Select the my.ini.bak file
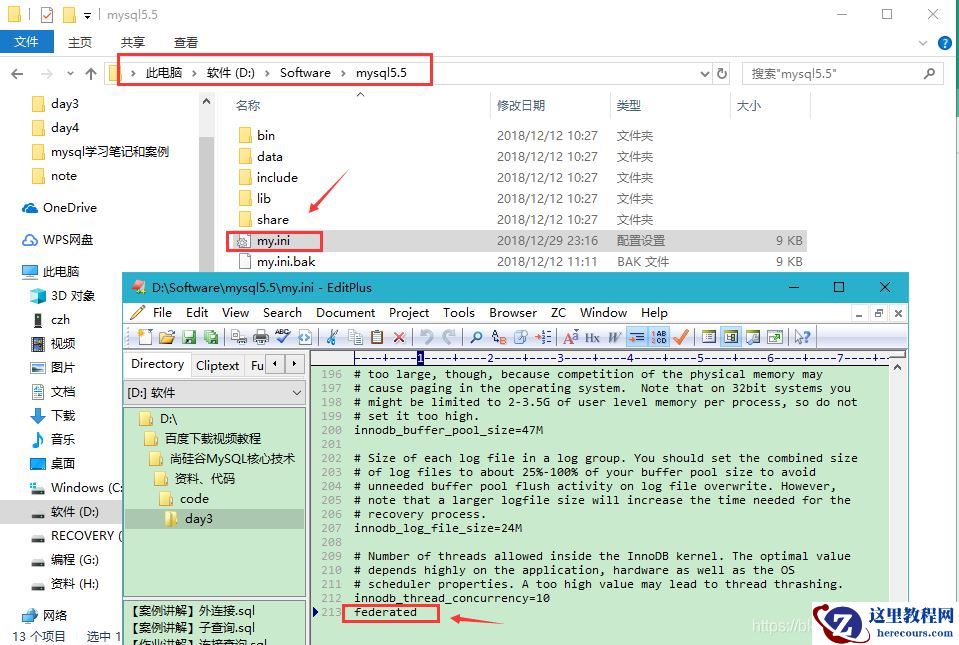This screenshot has width=959, height=645. [x=286, y=262]
